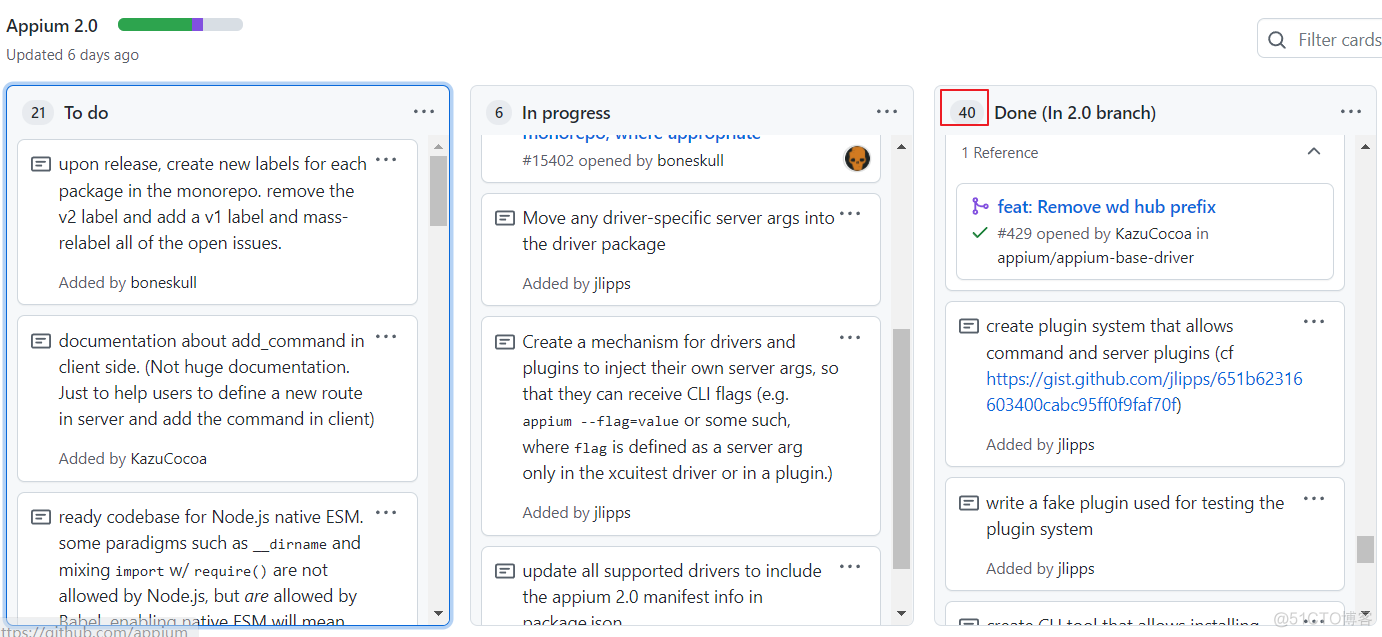This screenshot has width=1382, height=637.
Task: Open the Done column options menu
Action: [1351, 111]
